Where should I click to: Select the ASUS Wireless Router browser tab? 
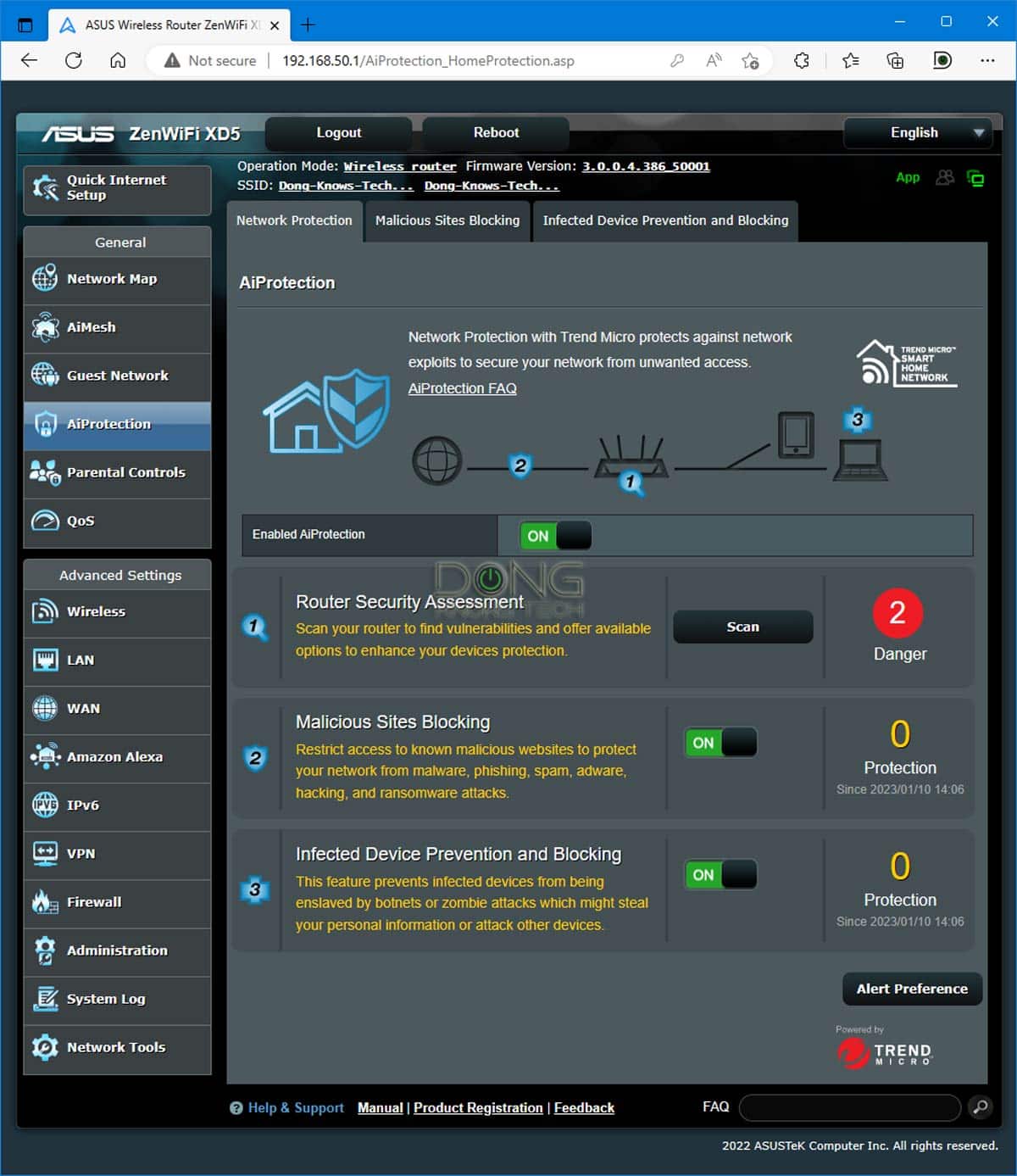coord(169,25)
